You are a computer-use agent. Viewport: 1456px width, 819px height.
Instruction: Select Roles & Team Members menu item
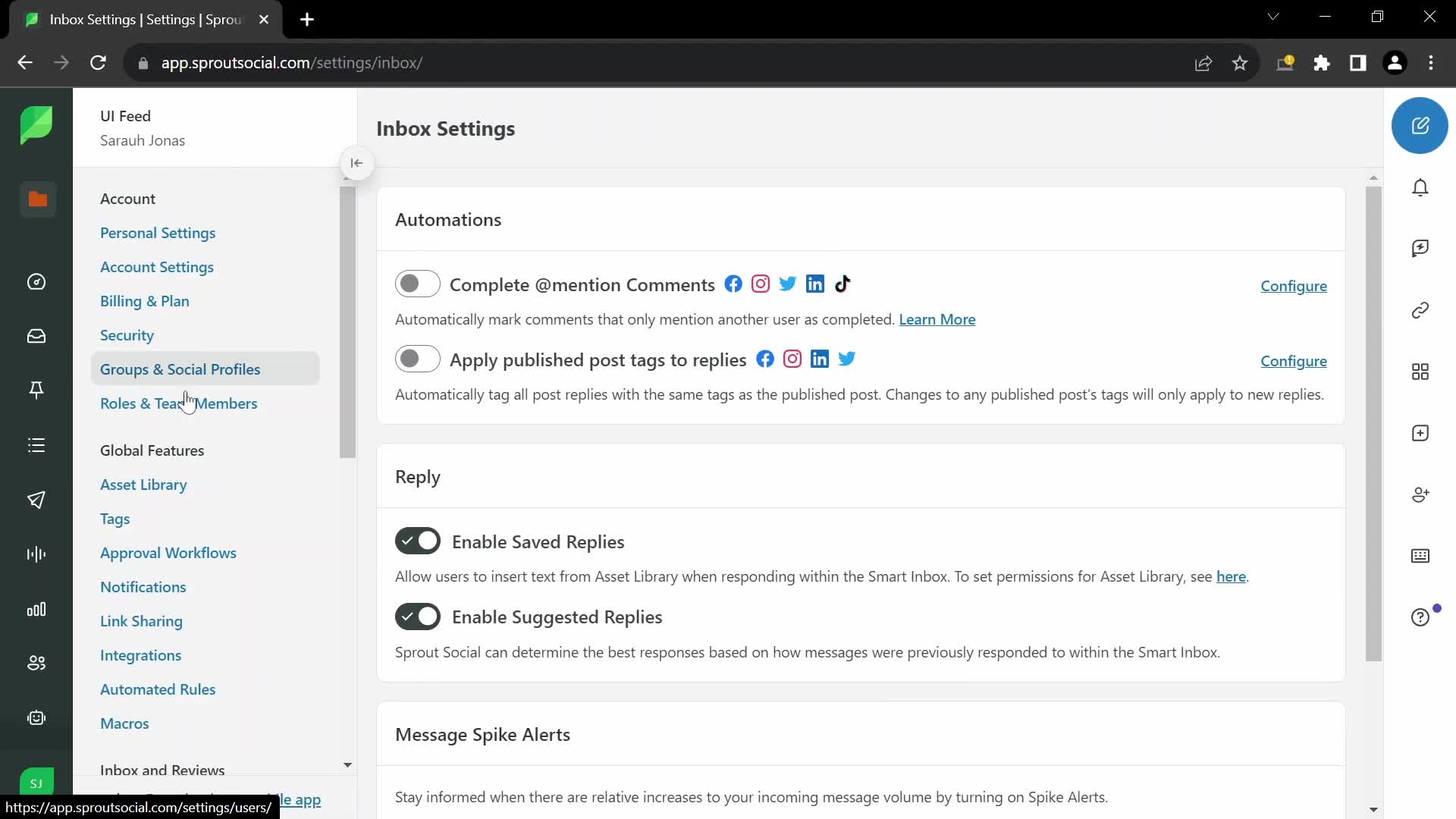pos(179,403)
